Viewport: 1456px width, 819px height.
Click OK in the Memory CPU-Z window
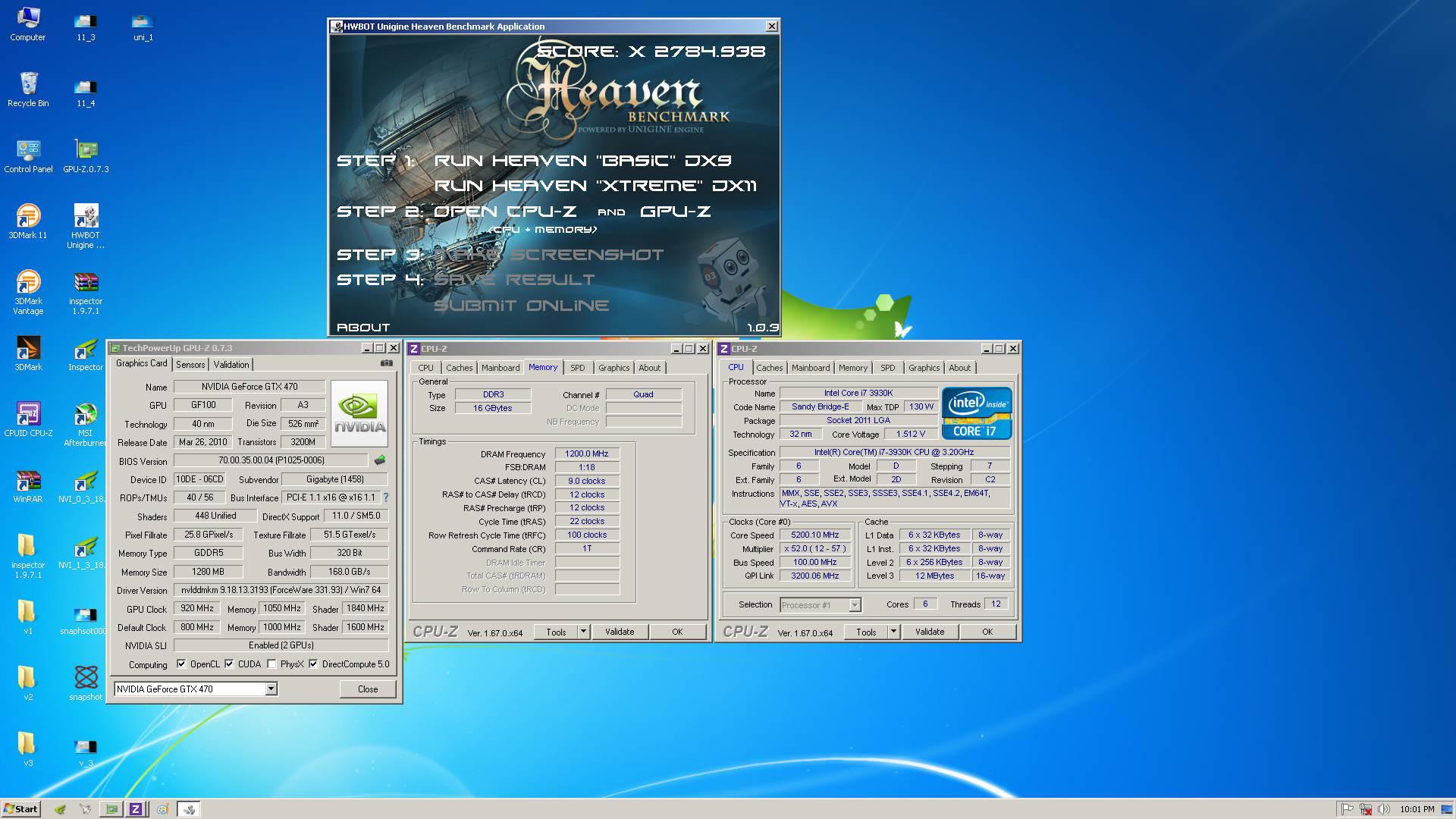pos(677,632)
